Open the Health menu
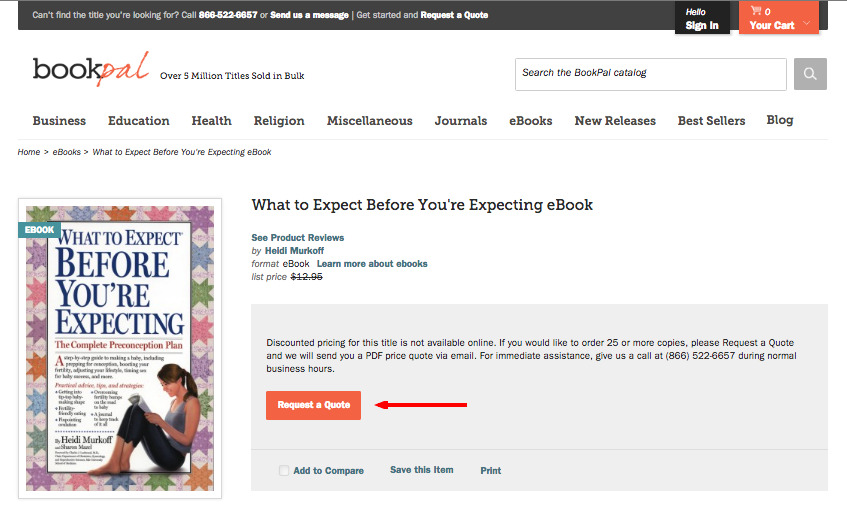The height and width of the screenshot is (511, 847). pyautogui.click(x=212, y=120)
